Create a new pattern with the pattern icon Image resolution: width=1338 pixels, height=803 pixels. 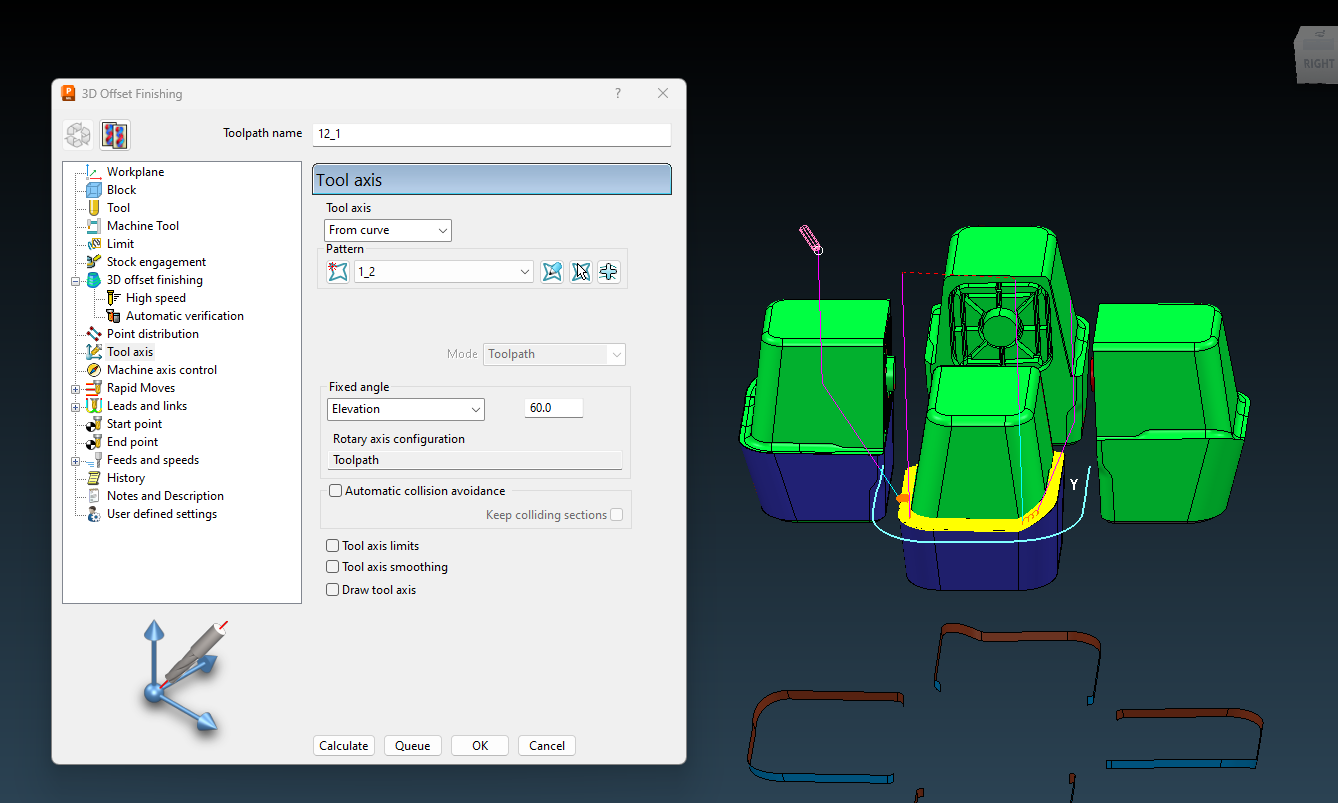pos(337,271)
